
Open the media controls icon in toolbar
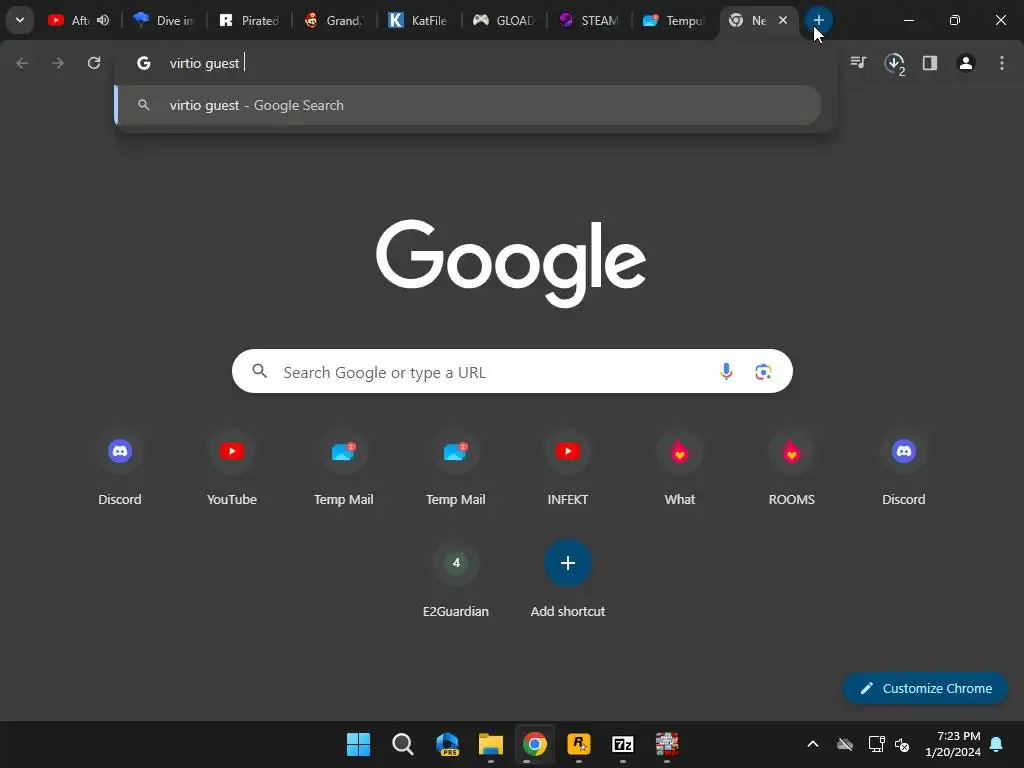pos(858,63)
